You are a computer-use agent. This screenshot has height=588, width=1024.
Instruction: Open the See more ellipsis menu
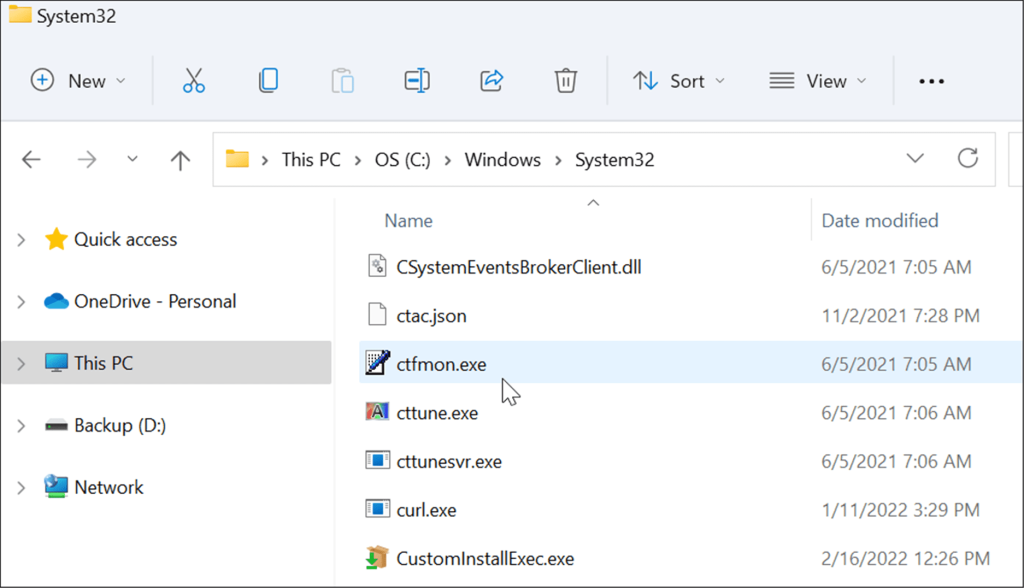(x=931, y=82)
